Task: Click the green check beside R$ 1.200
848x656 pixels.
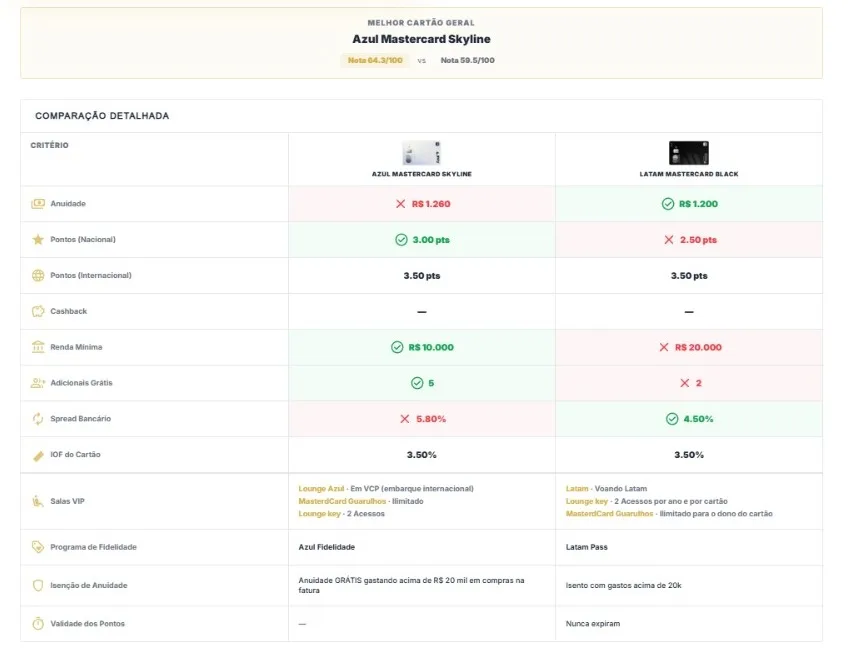Action: tap(668, 204)
